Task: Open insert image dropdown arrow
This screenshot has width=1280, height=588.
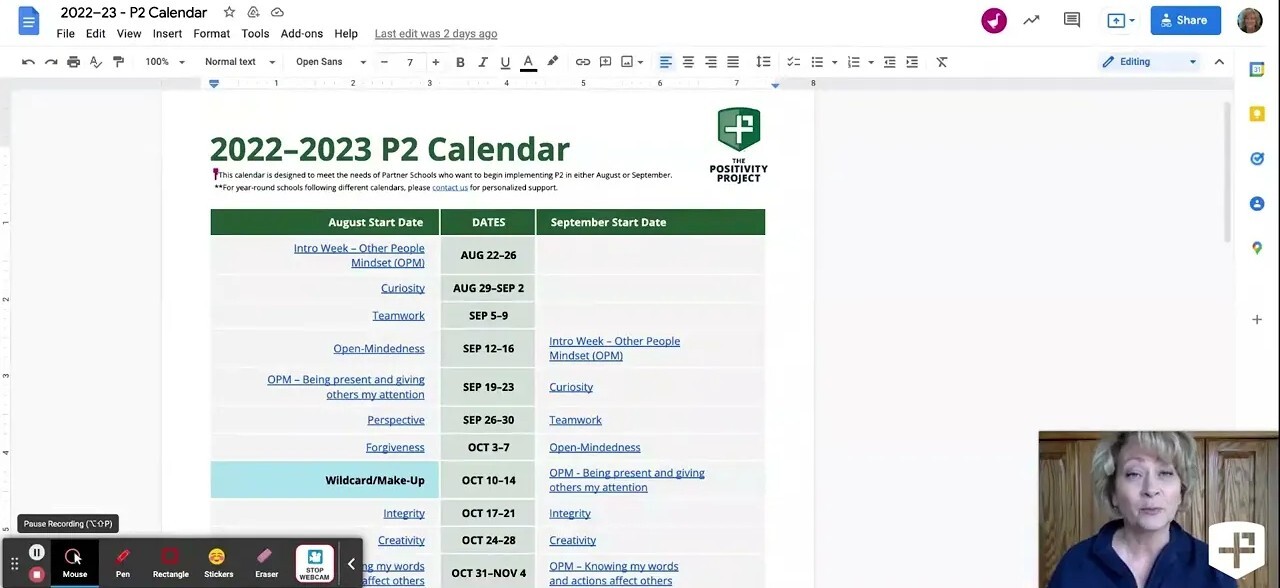Action: click(x=642, y=62)
